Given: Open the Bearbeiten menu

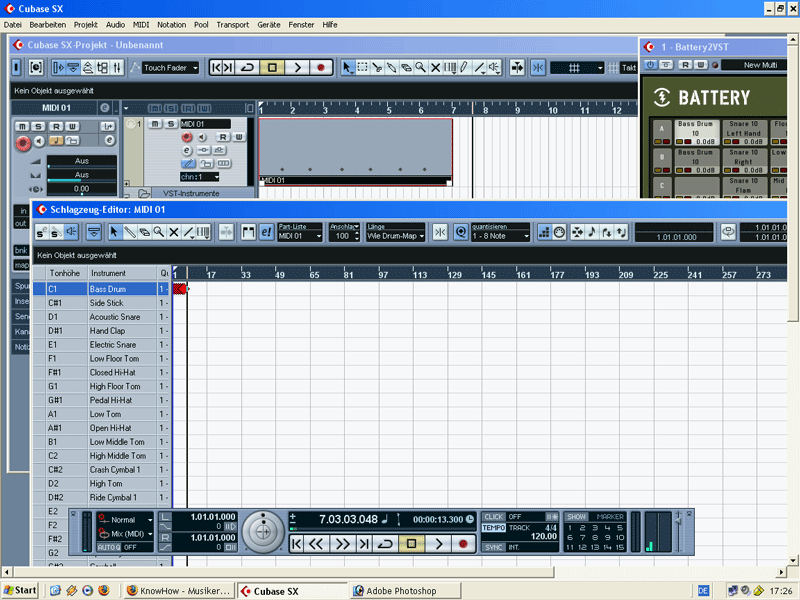Looking at the screenshot, I should click(x=47, y=24).
